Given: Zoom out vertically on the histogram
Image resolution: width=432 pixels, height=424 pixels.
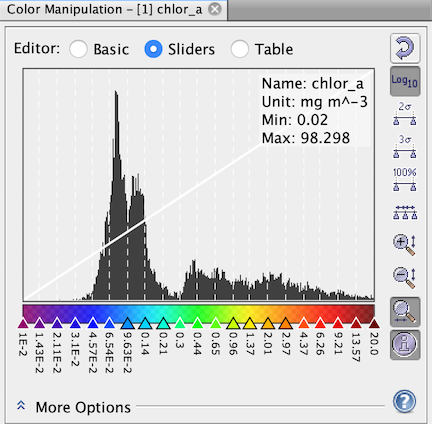Looking at the screenshot, I should point(405,277).
